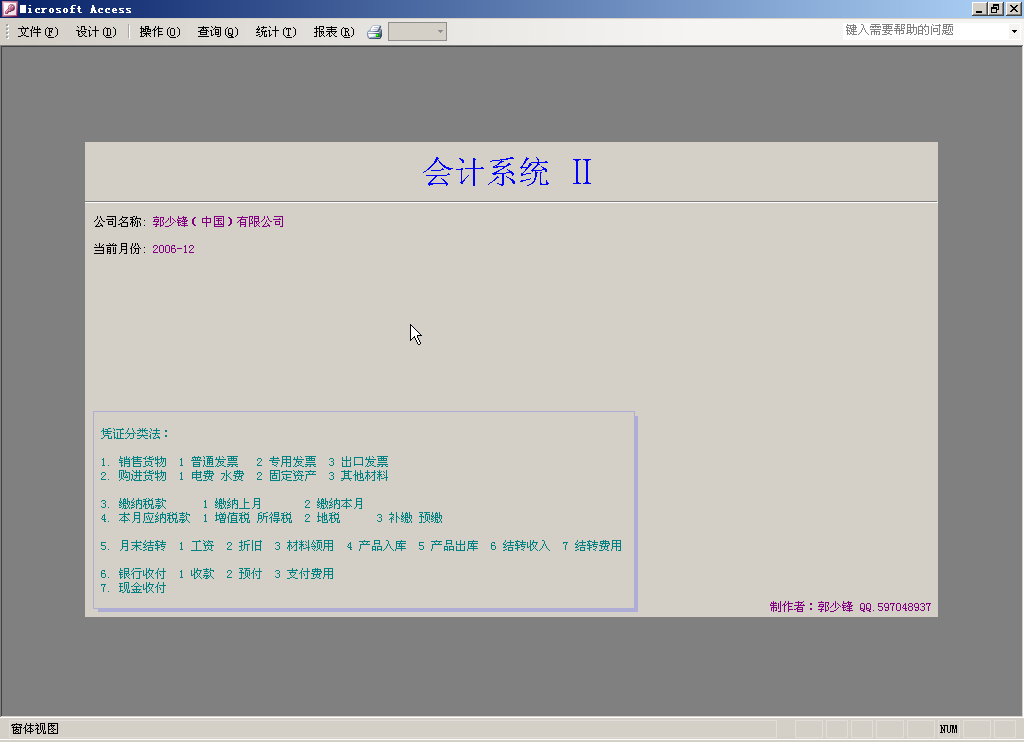Expand the combo box next to the printer icon
Screen dimensions: 1024x742
440,32
